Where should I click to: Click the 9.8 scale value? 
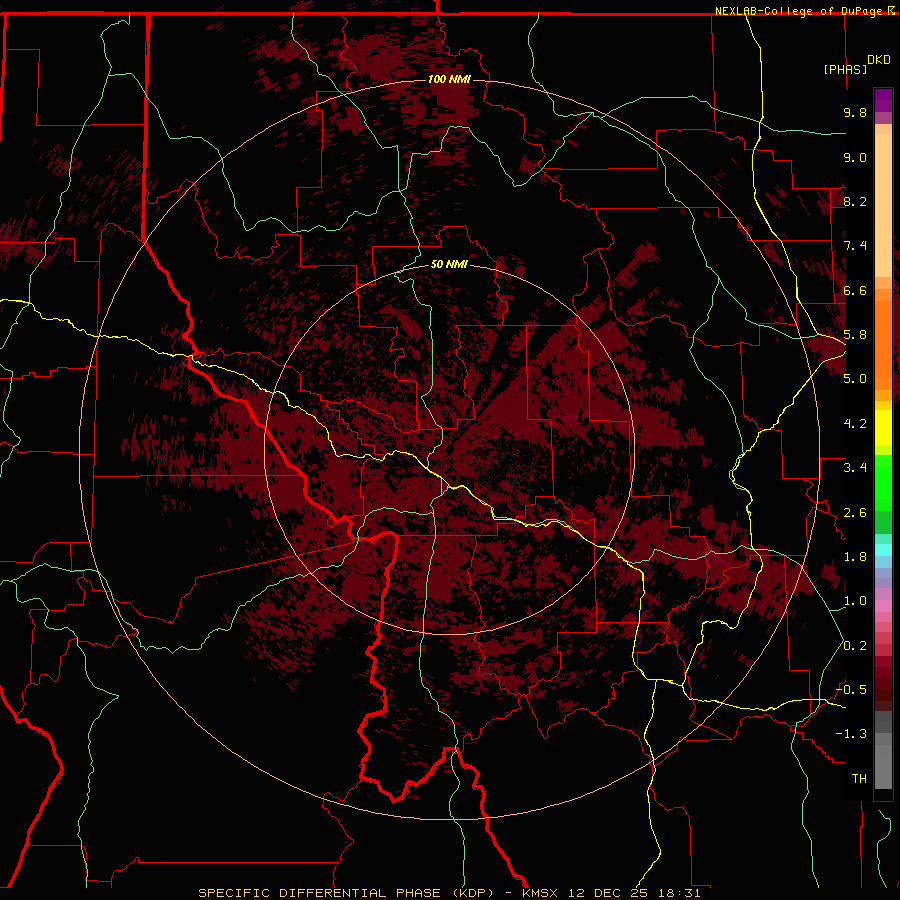[x=855, y=112]
